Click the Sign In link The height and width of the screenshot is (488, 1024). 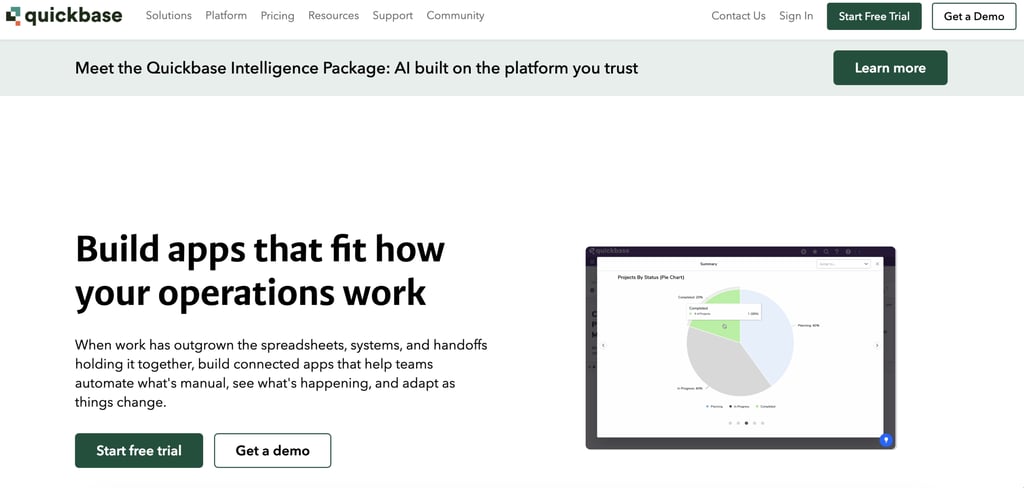point(796,16)
